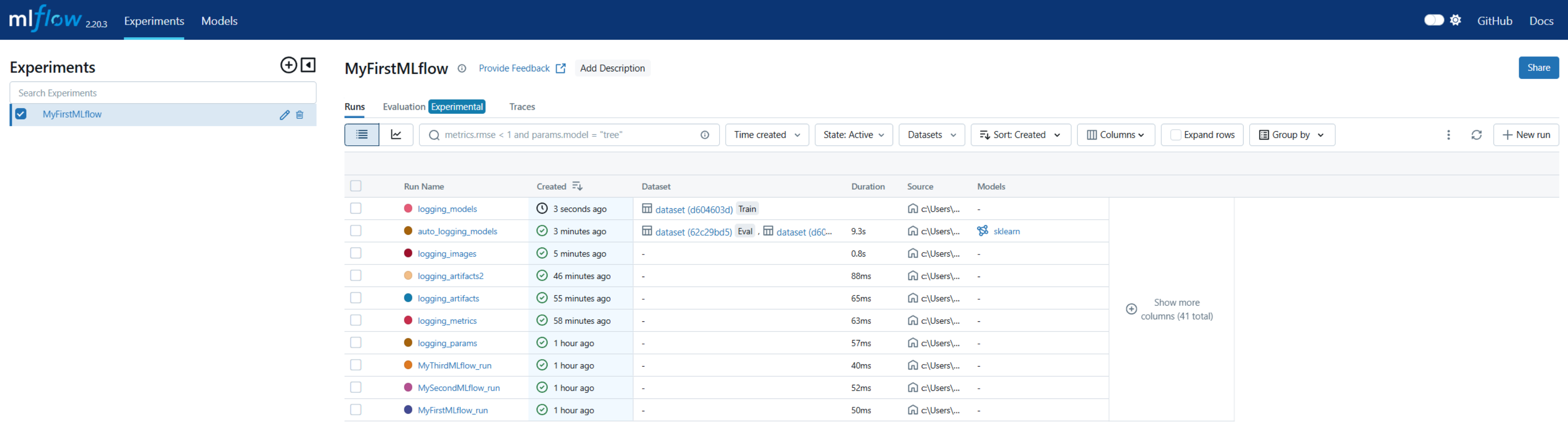Toggle the dark mode switch

[x=1434, y=20]
